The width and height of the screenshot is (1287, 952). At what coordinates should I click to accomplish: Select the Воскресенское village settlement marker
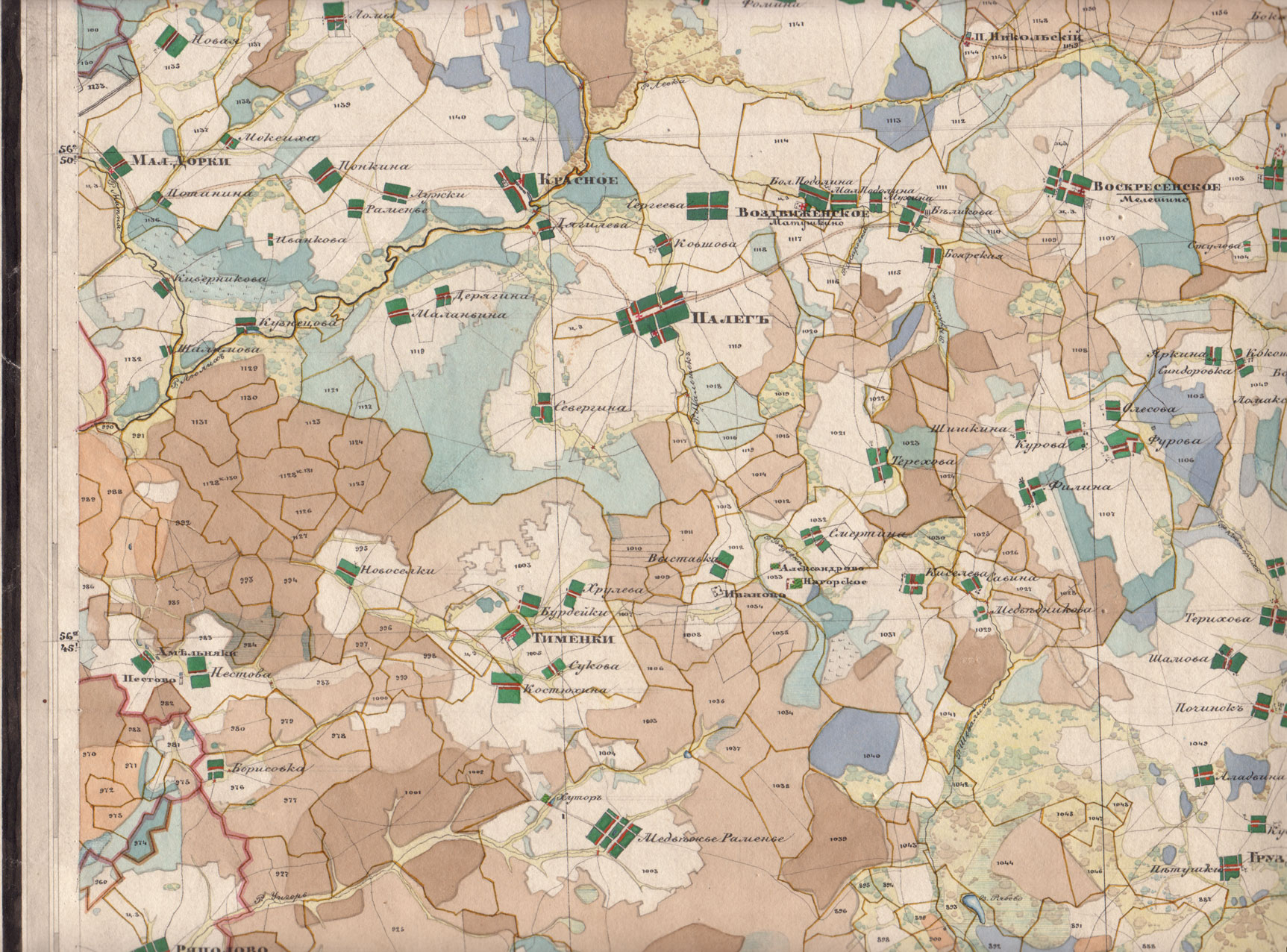click(1068, 184)
